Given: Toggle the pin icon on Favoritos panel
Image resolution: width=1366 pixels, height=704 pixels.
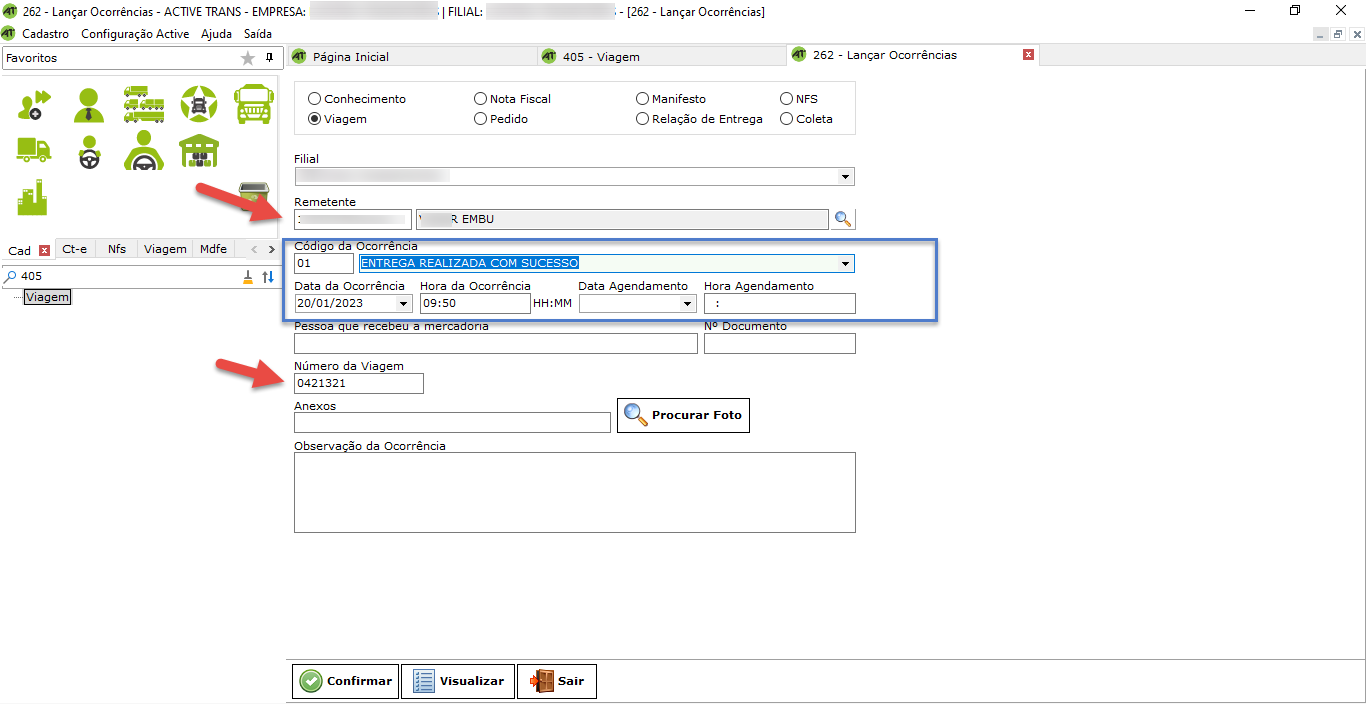Looking at the screenshot, I should click(x=269, y=58).
